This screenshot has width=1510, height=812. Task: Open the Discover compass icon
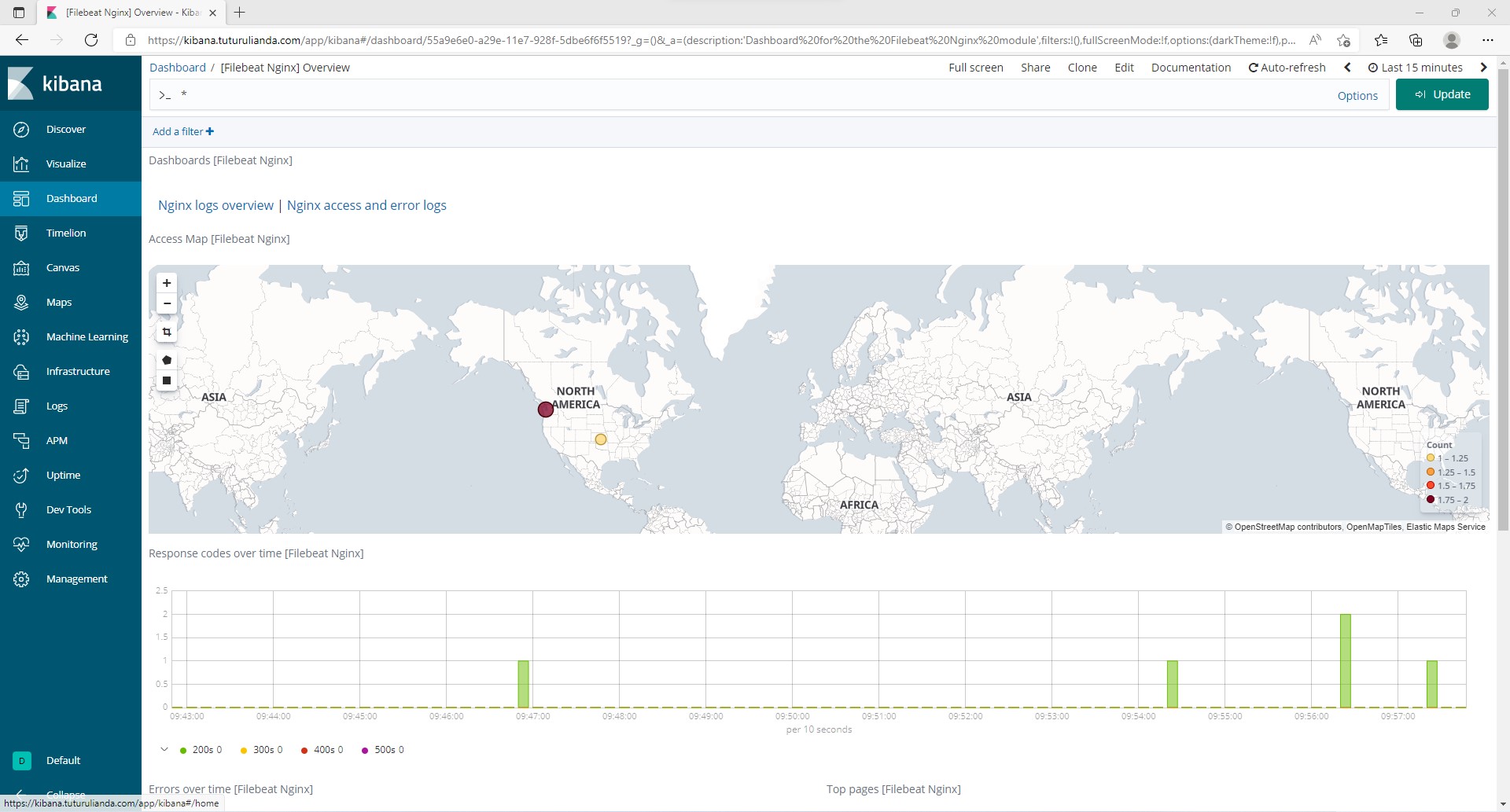[x=21, y=130]
